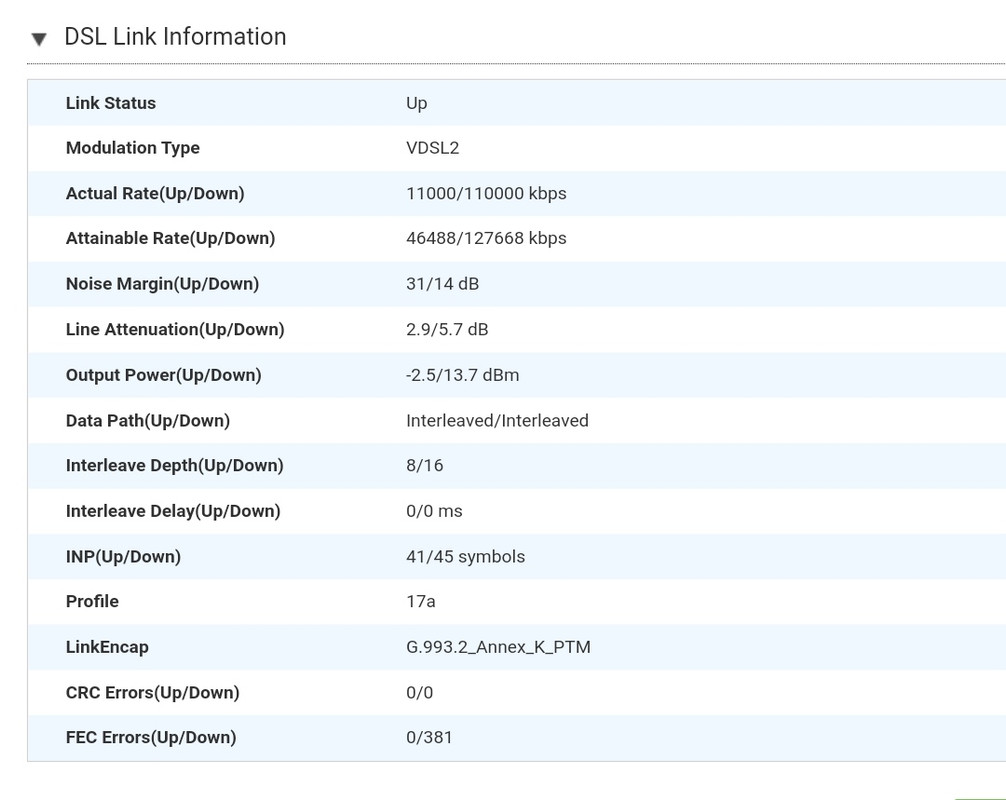Click the Interleaved/Interleaved value
This screenshot has width=1006, height=800.
(497, 421)
